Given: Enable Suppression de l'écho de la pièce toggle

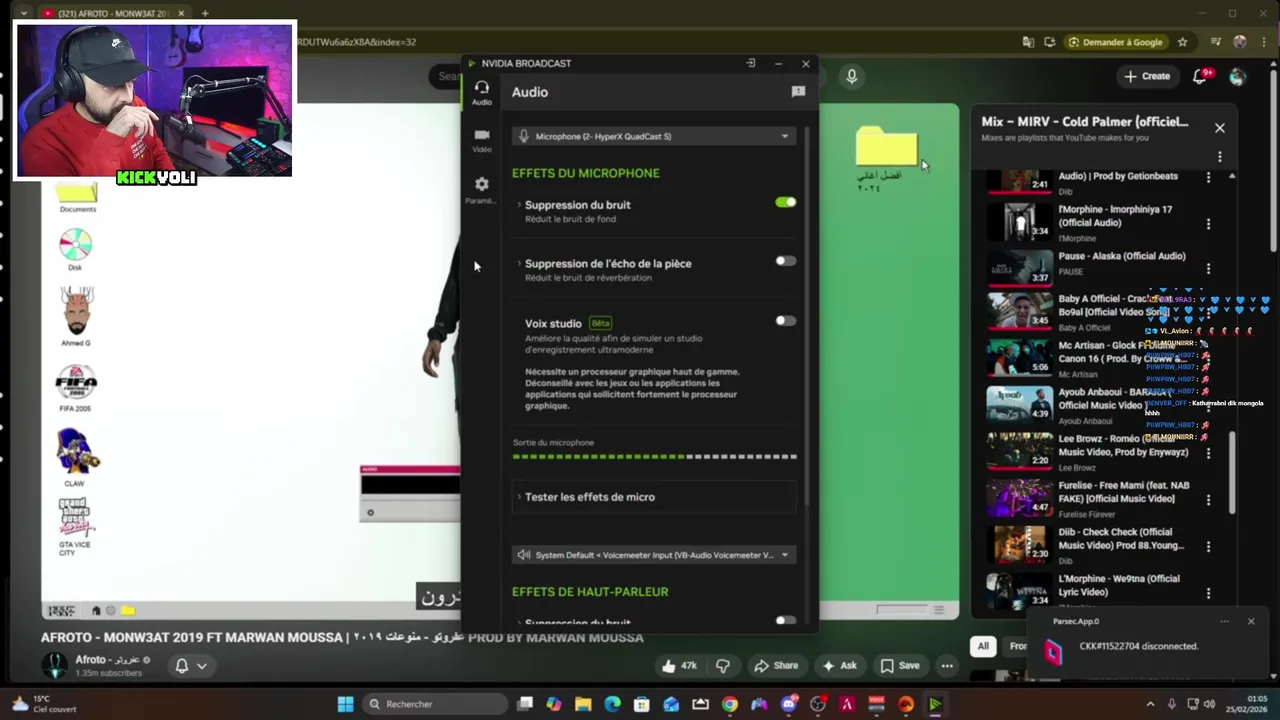Looking at the screenshot, I should [786, 261].
